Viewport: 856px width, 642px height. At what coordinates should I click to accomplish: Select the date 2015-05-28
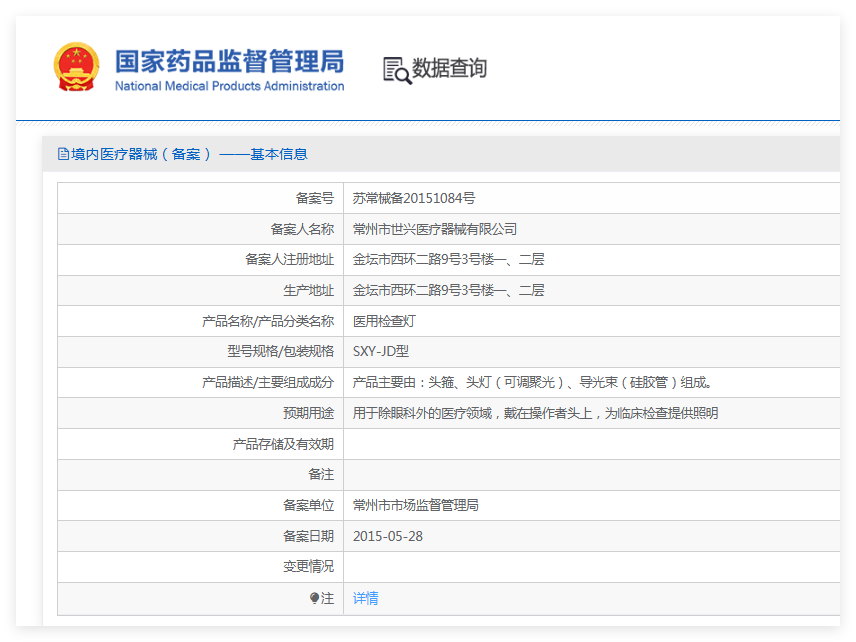tap(388, 536)
